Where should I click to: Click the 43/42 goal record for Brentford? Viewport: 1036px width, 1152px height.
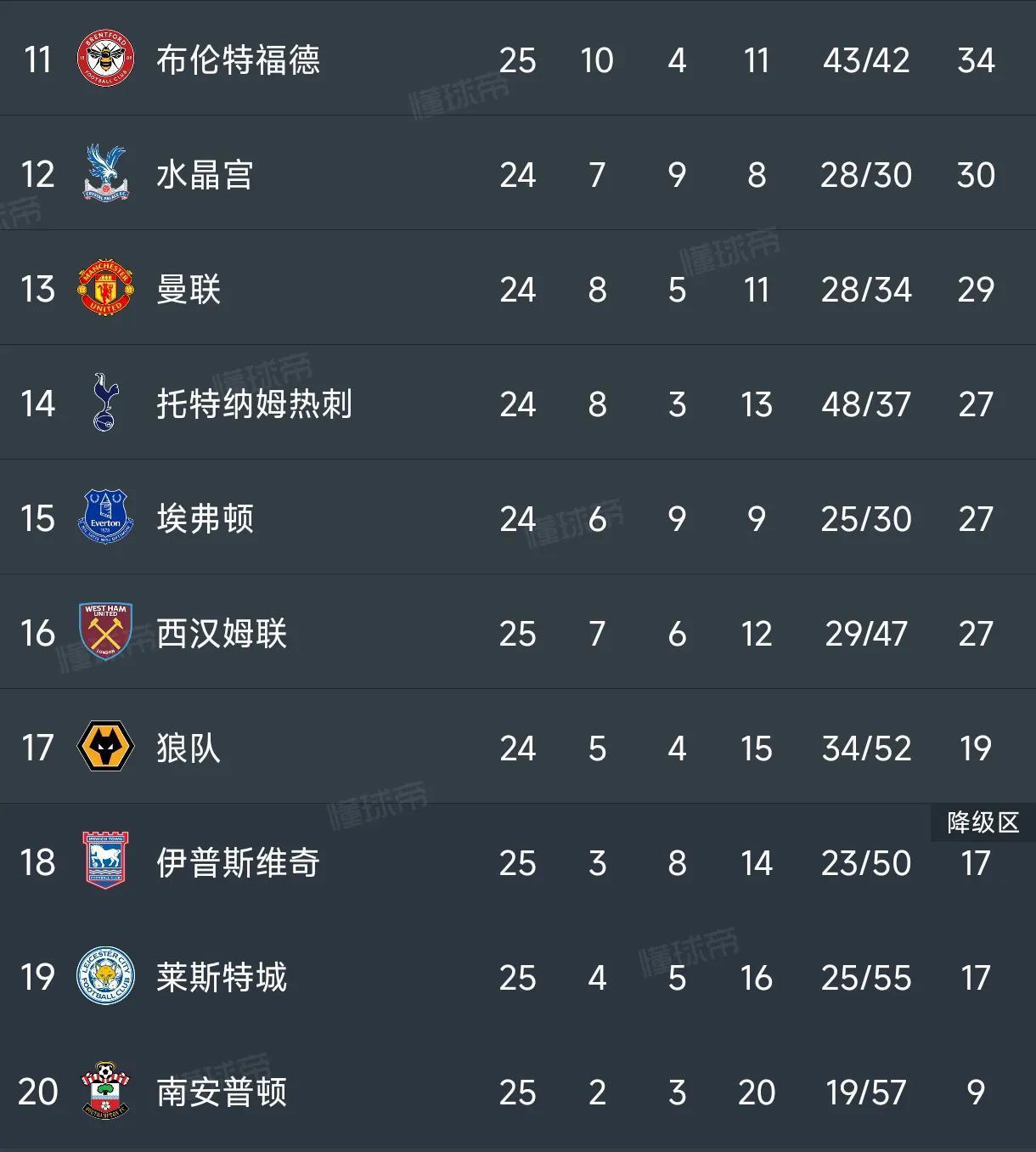click(x=865, y=59)
